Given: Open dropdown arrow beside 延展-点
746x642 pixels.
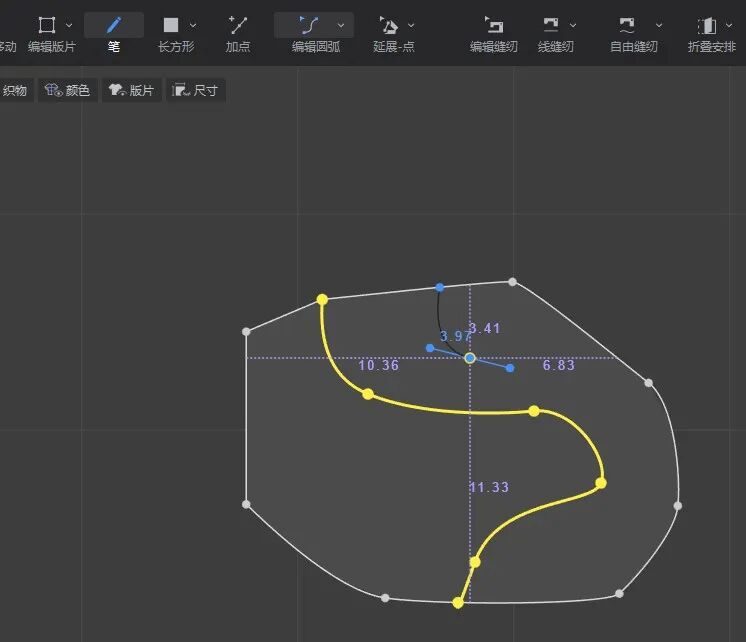Looking at the screenshot, I should [x=411, y=25].
